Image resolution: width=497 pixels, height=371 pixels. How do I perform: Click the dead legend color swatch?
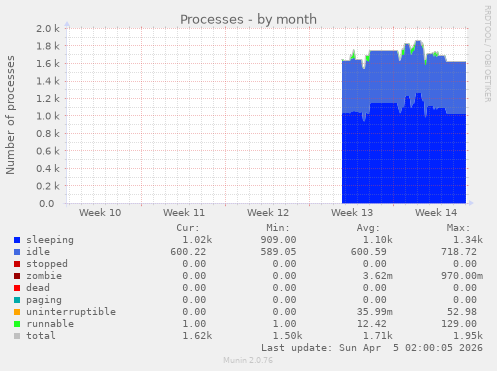(x=17, y=288)
